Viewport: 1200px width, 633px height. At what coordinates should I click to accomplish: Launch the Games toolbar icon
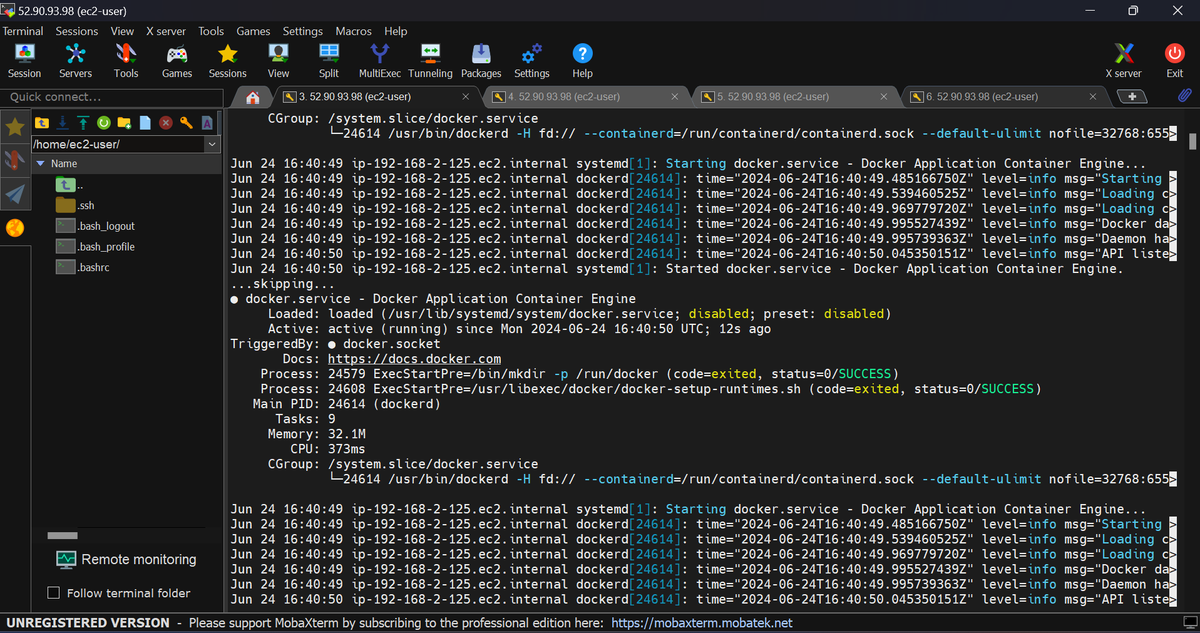click(177, 60)
